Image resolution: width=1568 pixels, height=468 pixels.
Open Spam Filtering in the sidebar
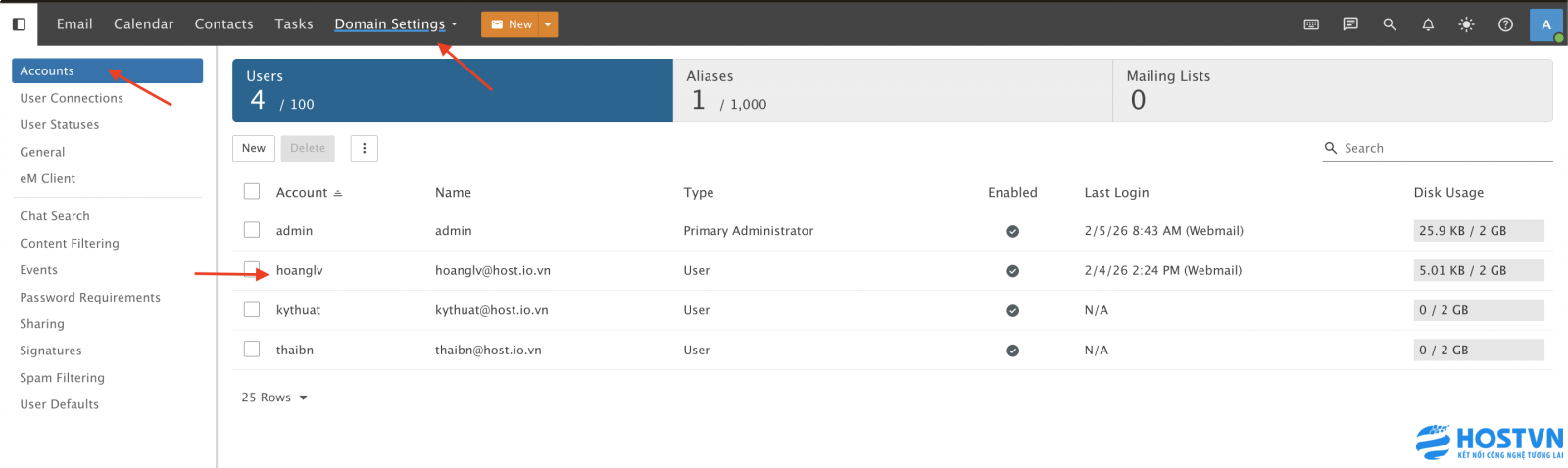coord(62,378)
